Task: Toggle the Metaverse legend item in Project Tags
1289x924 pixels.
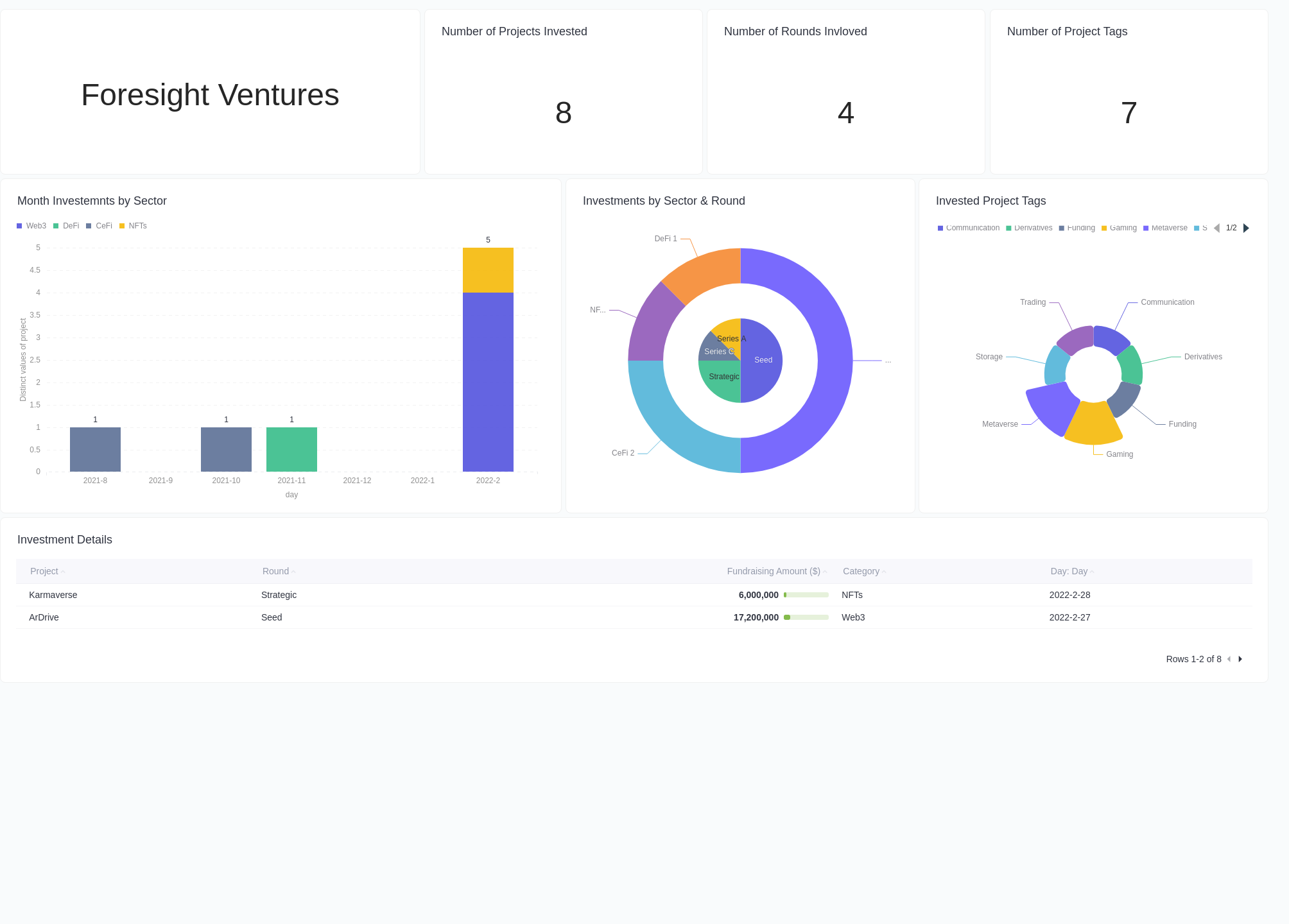Action: 1165,228
